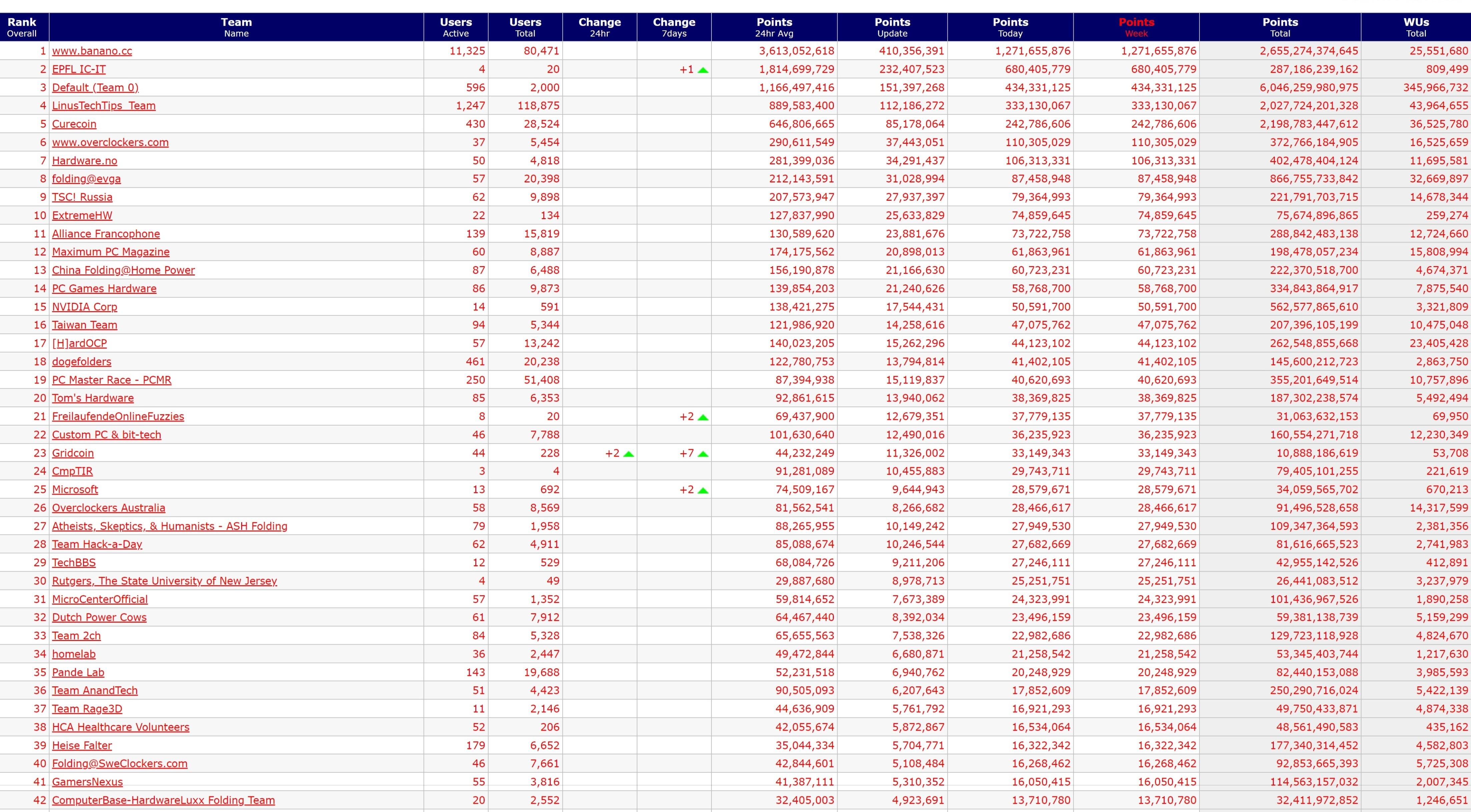Open Default (Team 0) link
The image size is (1471, 812).
(95, 87)
